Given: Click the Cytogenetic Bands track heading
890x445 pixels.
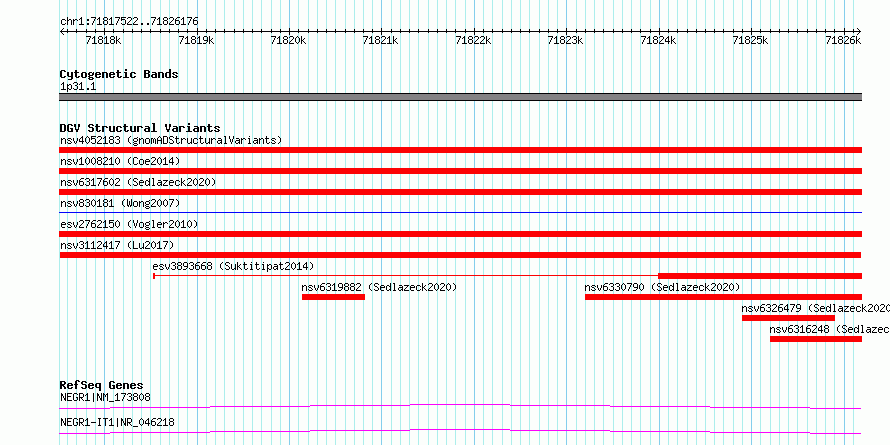Looking at the screenshot, I should pos(119,74).
